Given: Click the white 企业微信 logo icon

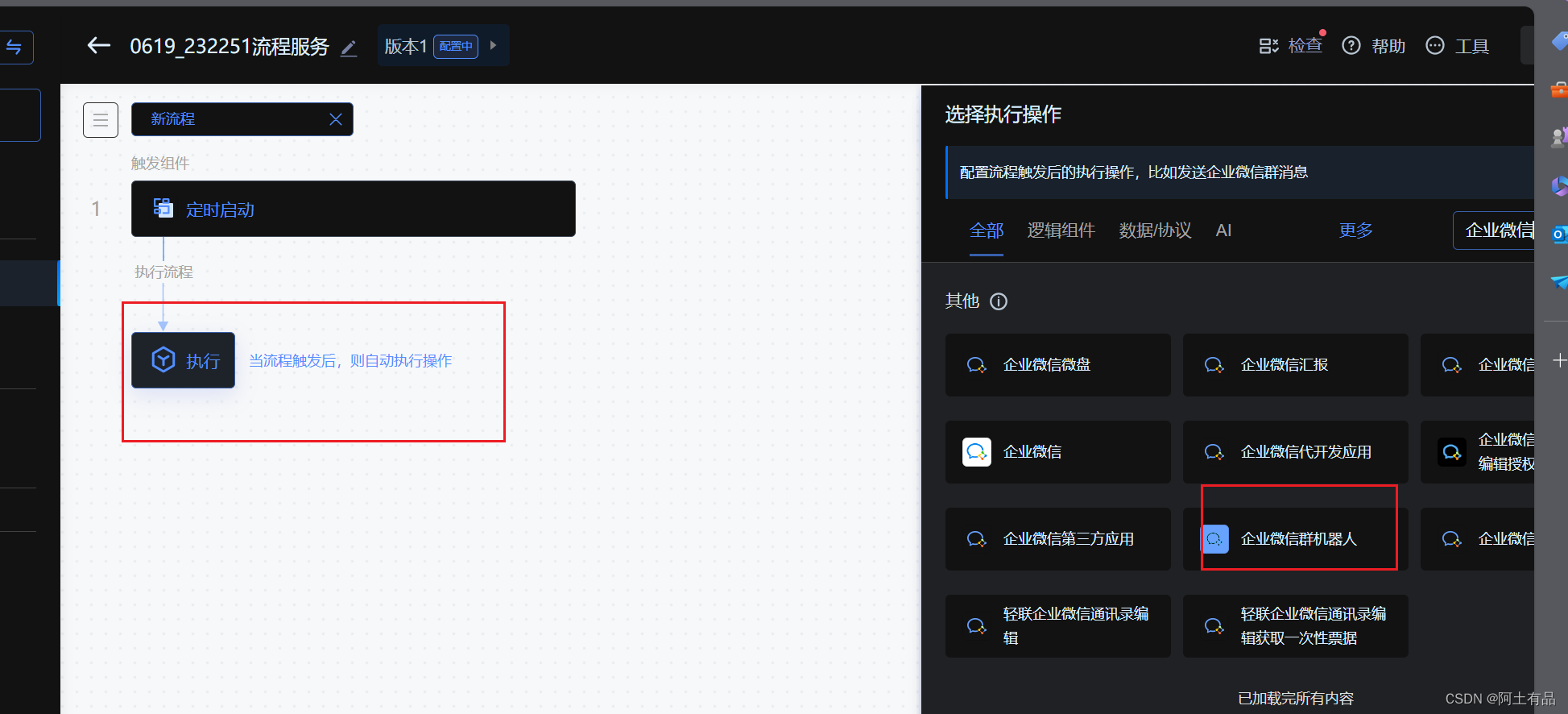Looking at the screenshot, I should click(977, 452).
